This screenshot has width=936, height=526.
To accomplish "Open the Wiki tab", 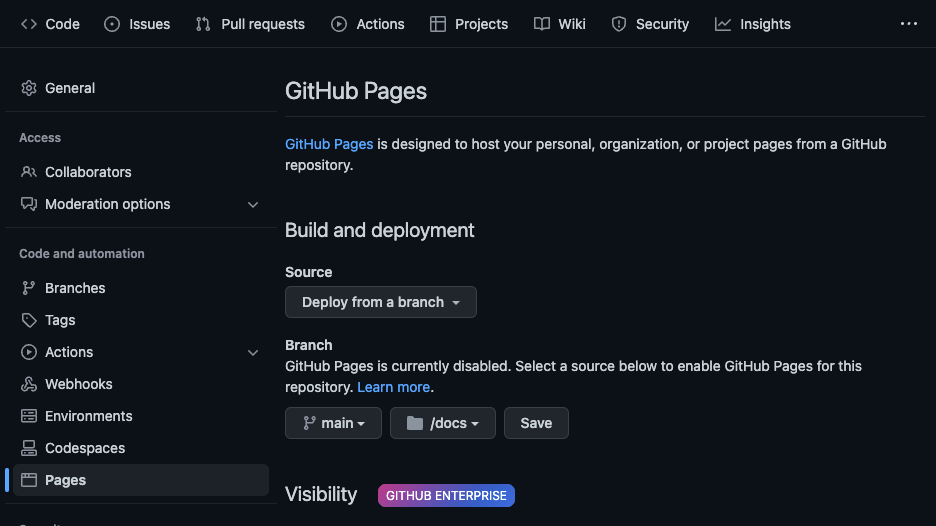I will click(x=559, y=24).
